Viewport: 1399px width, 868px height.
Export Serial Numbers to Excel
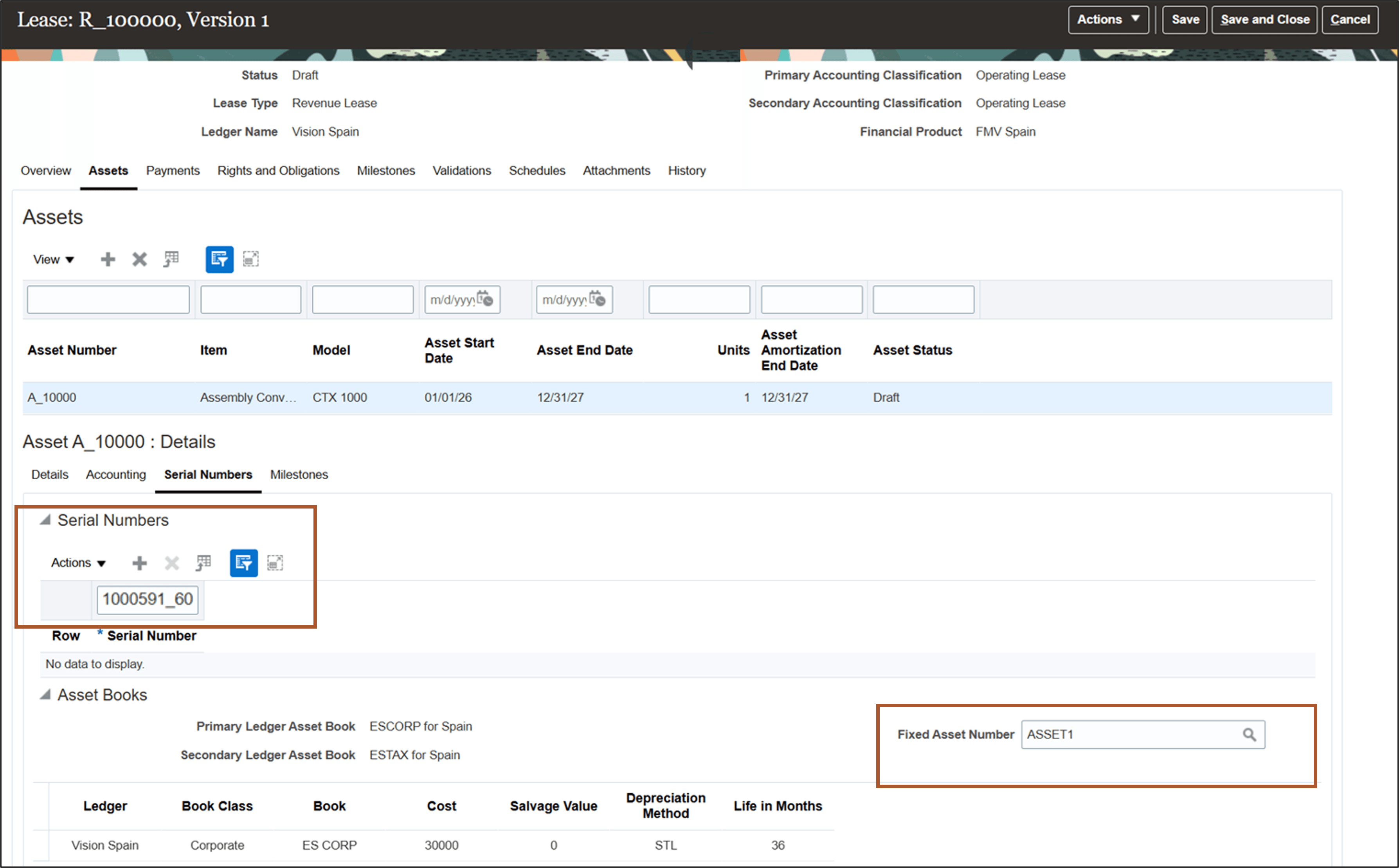[202, 562]
